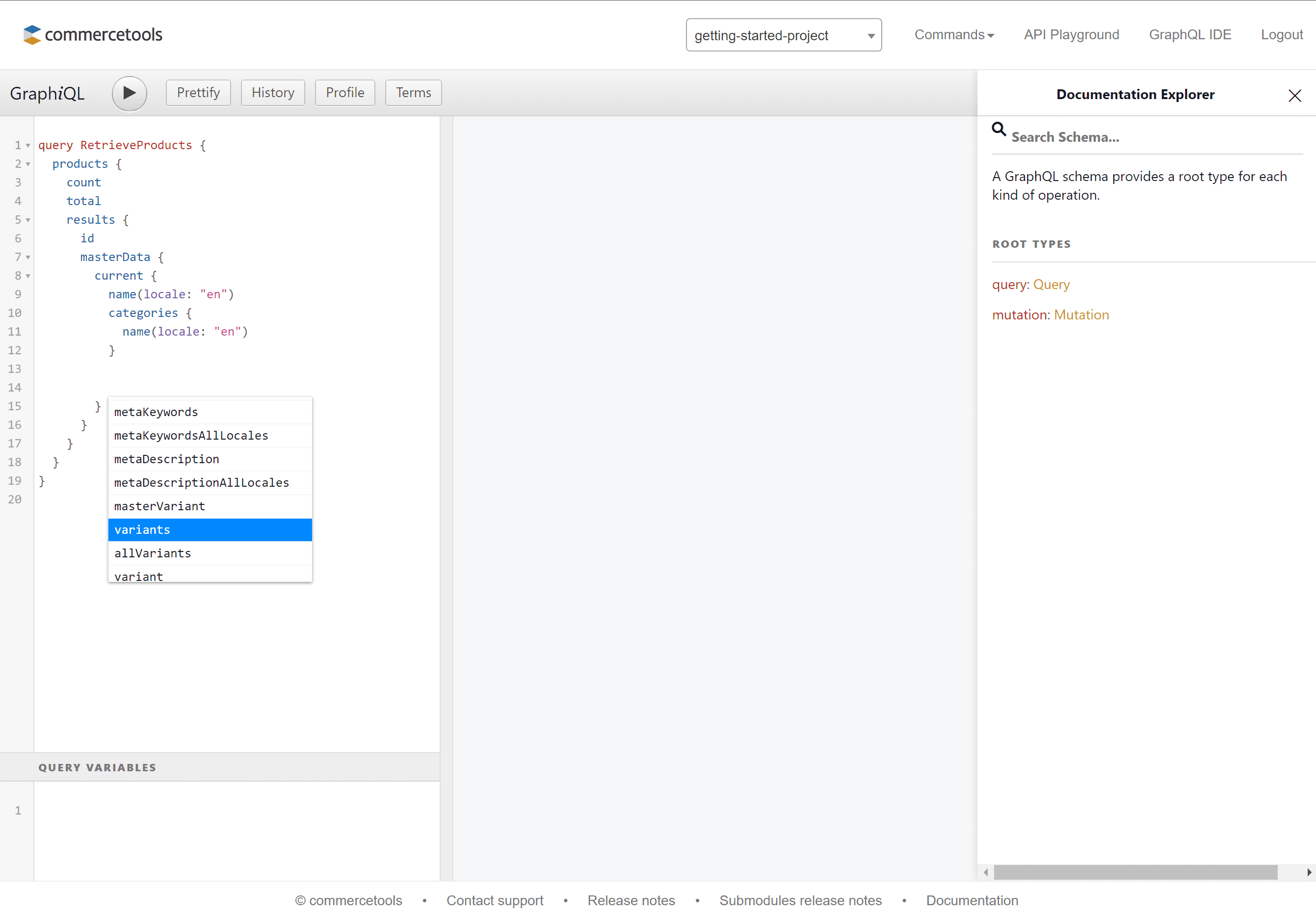Click the search magnifier icon in docs
This screenshot has height=917, width=1316.
click(x=999, y=130)
